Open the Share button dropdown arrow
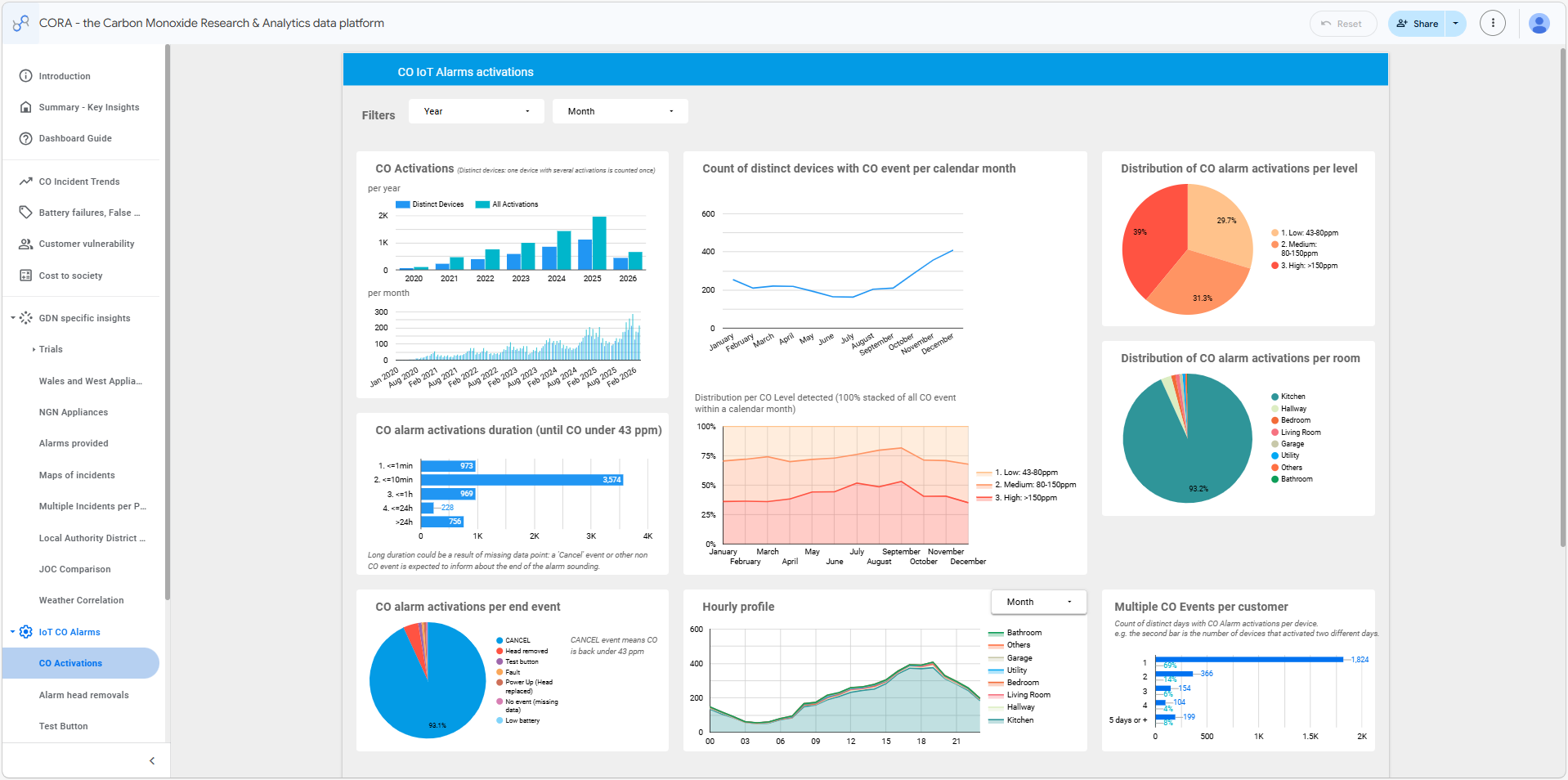This screenshot has height=780, width=1568. coord(1456,24)
